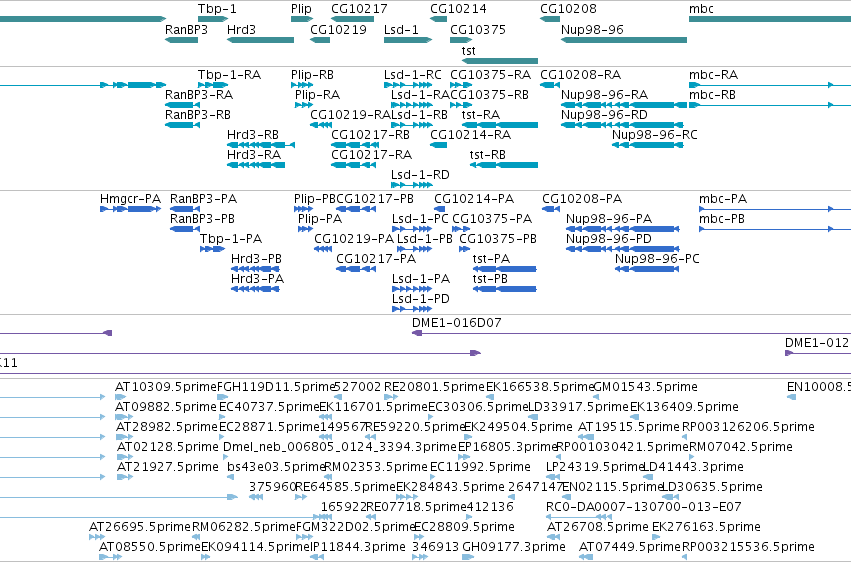Click the DME1-016D07 BAC label
The height and width of the screenshot is (562, 851).
(456, 323)
